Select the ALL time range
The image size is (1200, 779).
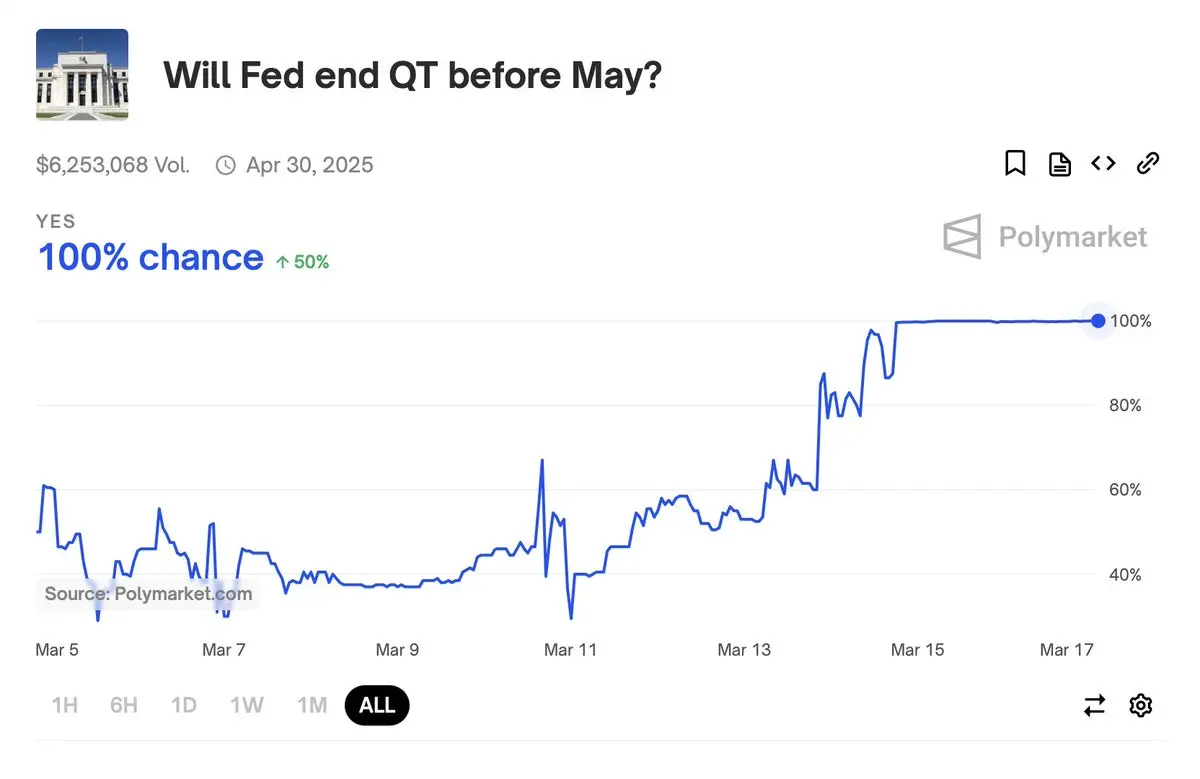click(377, 706)
